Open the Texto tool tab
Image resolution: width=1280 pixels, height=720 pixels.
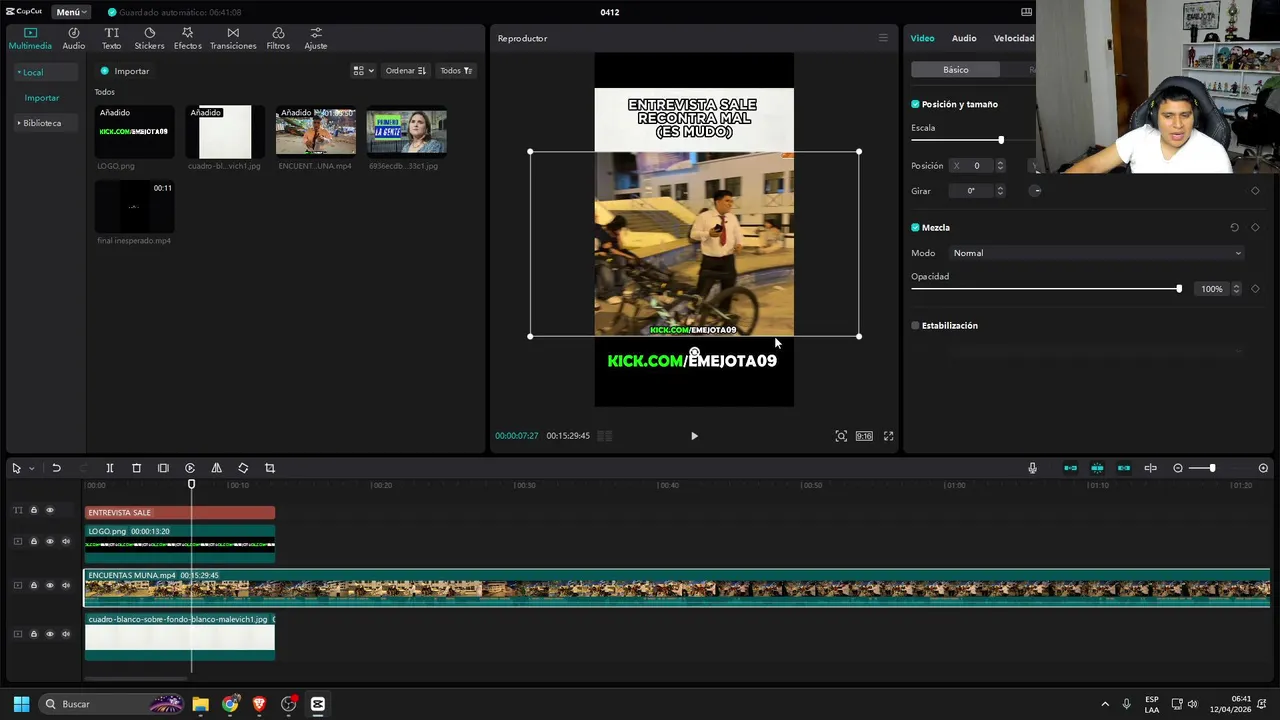111,39
